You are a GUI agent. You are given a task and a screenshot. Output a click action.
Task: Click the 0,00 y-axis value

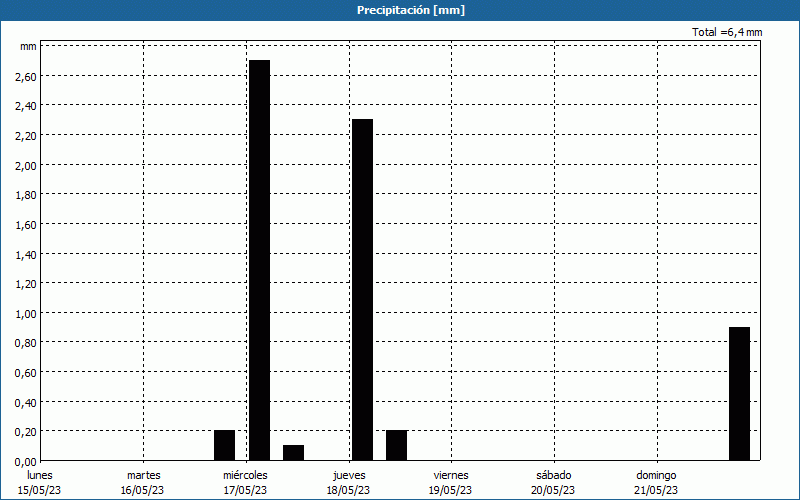27,461
